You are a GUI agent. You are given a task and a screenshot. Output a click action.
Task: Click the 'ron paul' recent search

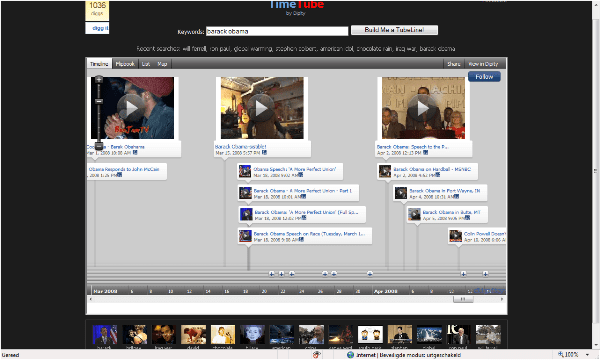point(219,49)
